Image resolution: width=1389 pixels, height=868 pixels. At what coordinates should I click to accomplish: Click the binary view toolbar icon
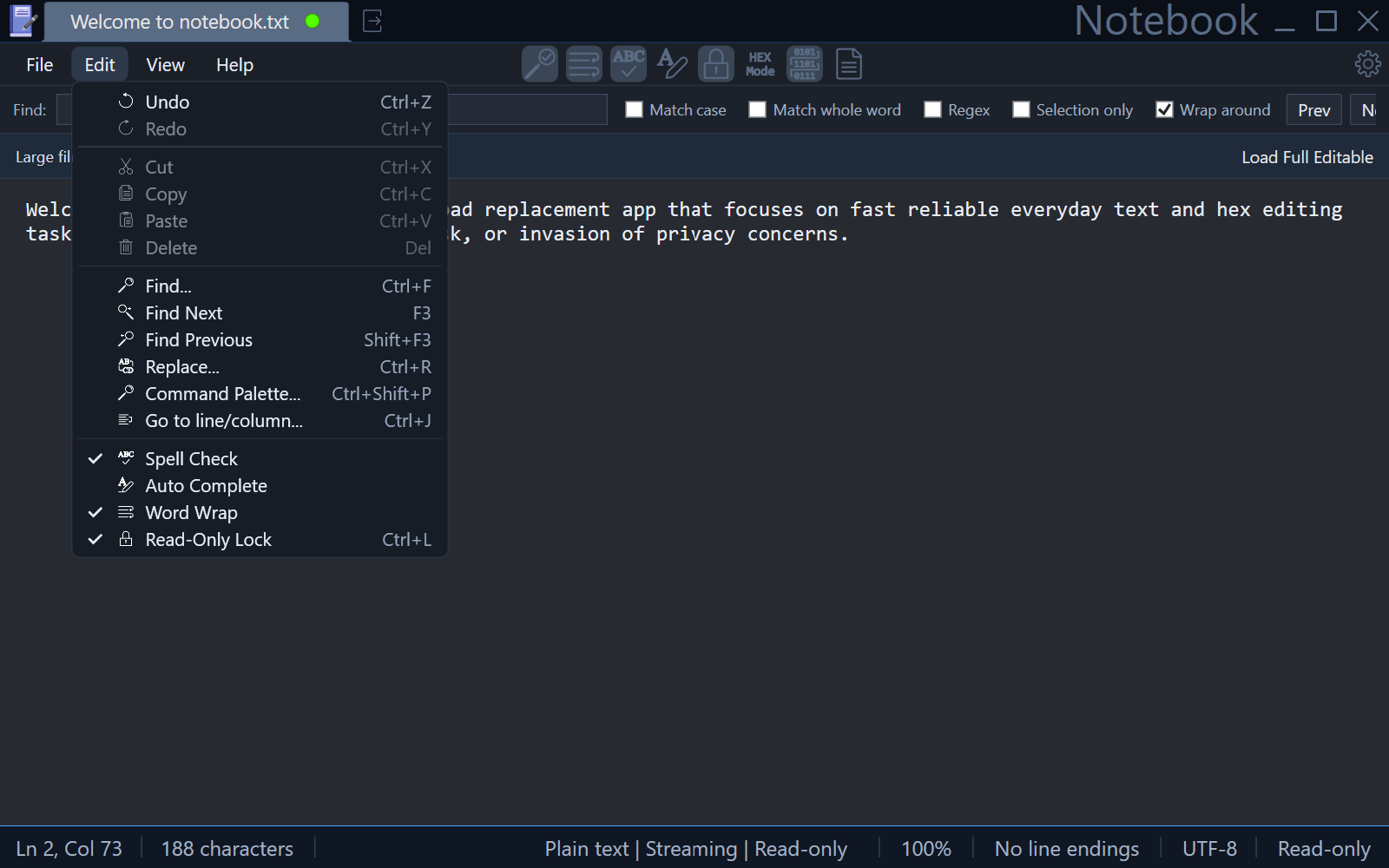coord(805,64)
